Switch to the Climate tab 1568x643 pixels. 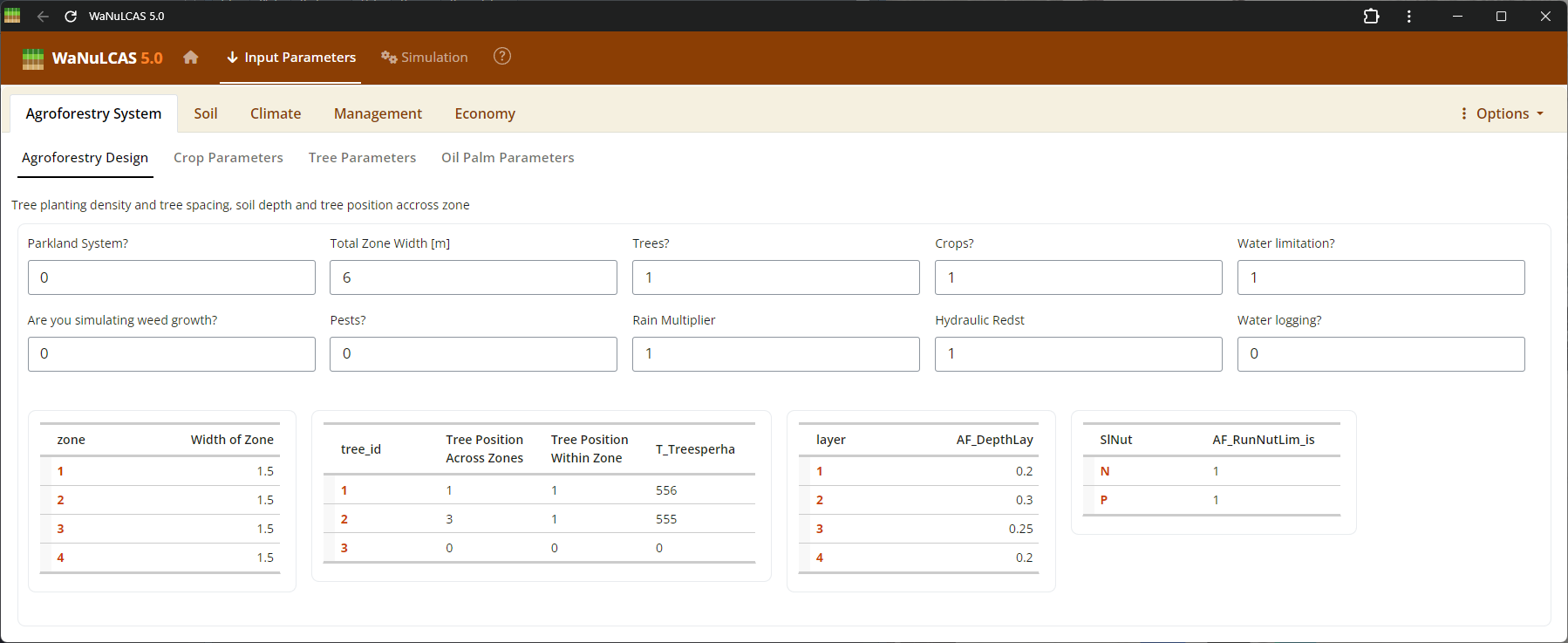(x=276, y=113)
